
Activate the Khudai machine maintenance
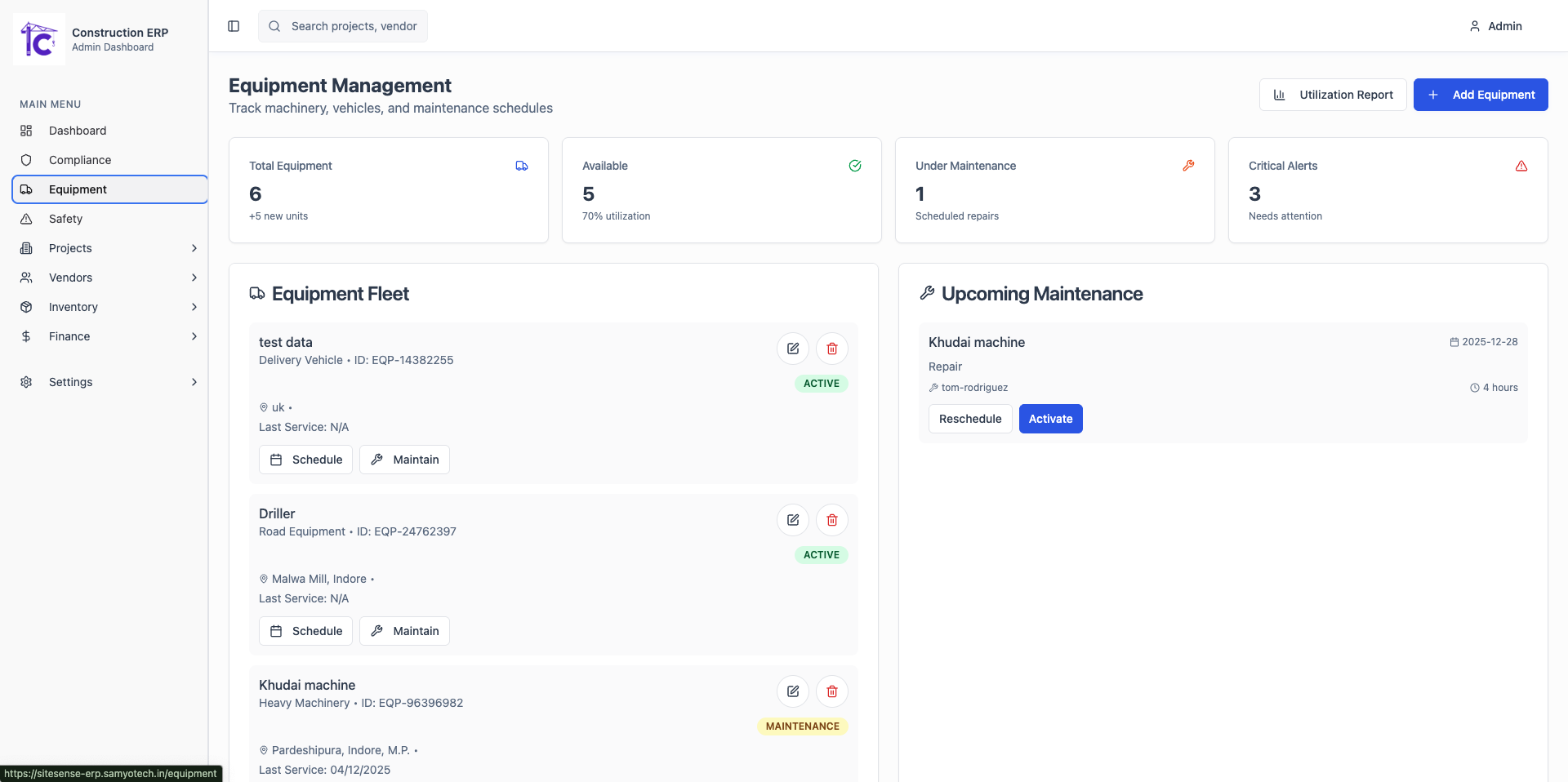pyautogui.click(x=1050, y=419)
